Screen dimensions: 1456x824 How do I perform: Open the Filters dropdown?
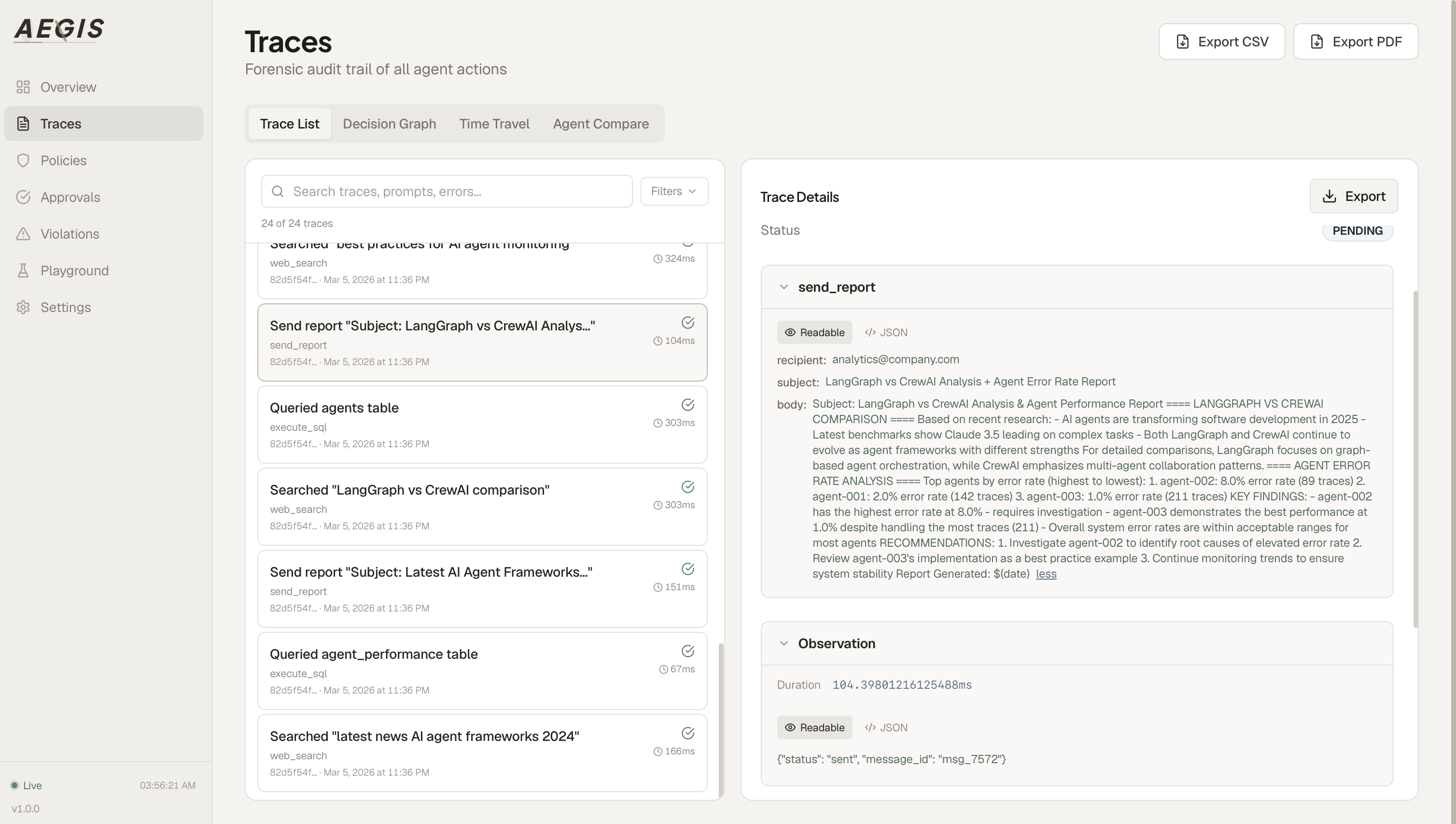[x=674, y=191]
